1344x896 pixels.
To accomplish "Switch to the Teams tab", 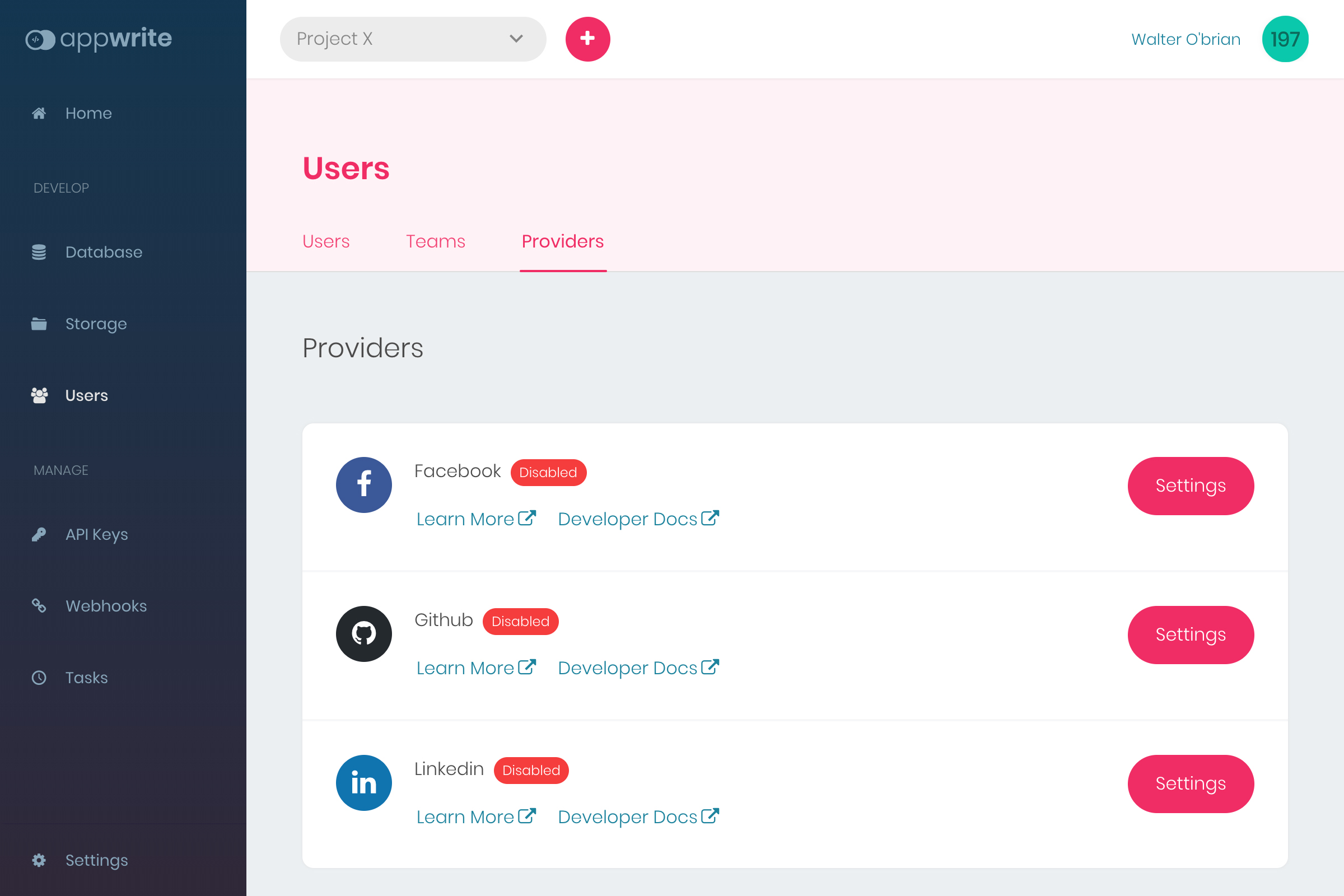I will pos(435,241).
